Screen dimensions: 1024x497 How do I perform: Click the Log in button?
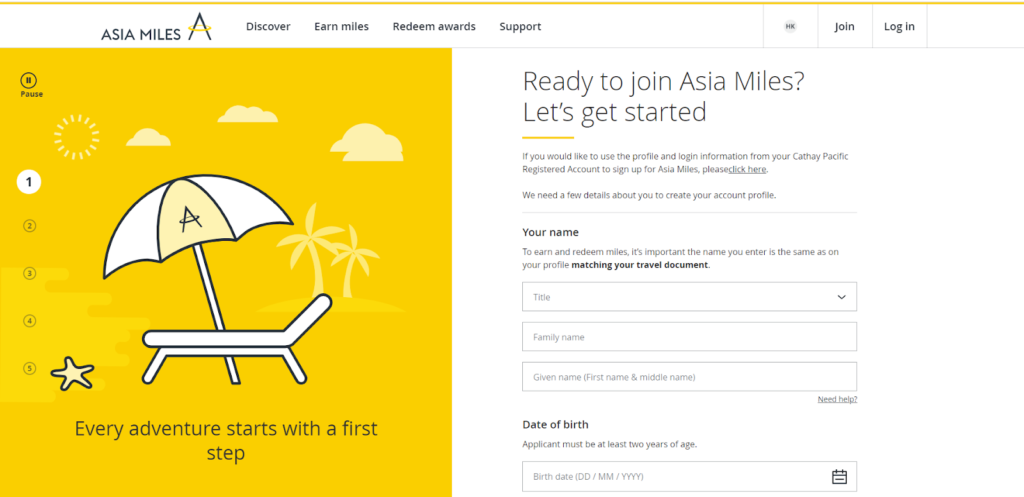click(899, 27)
